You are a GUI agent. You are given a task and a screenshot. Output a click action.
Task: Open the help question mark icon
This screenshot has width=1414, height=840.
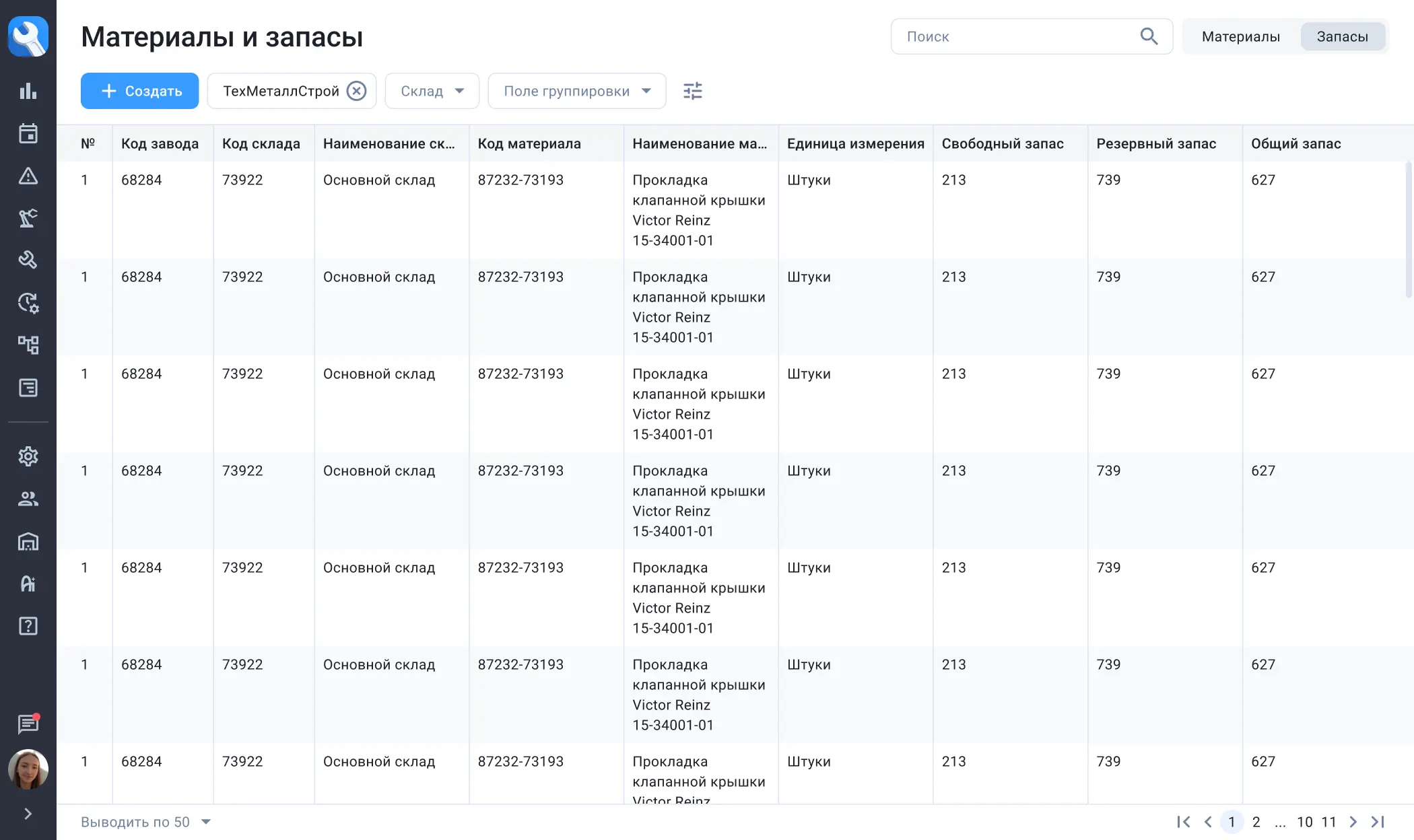[x=28, y=626]
